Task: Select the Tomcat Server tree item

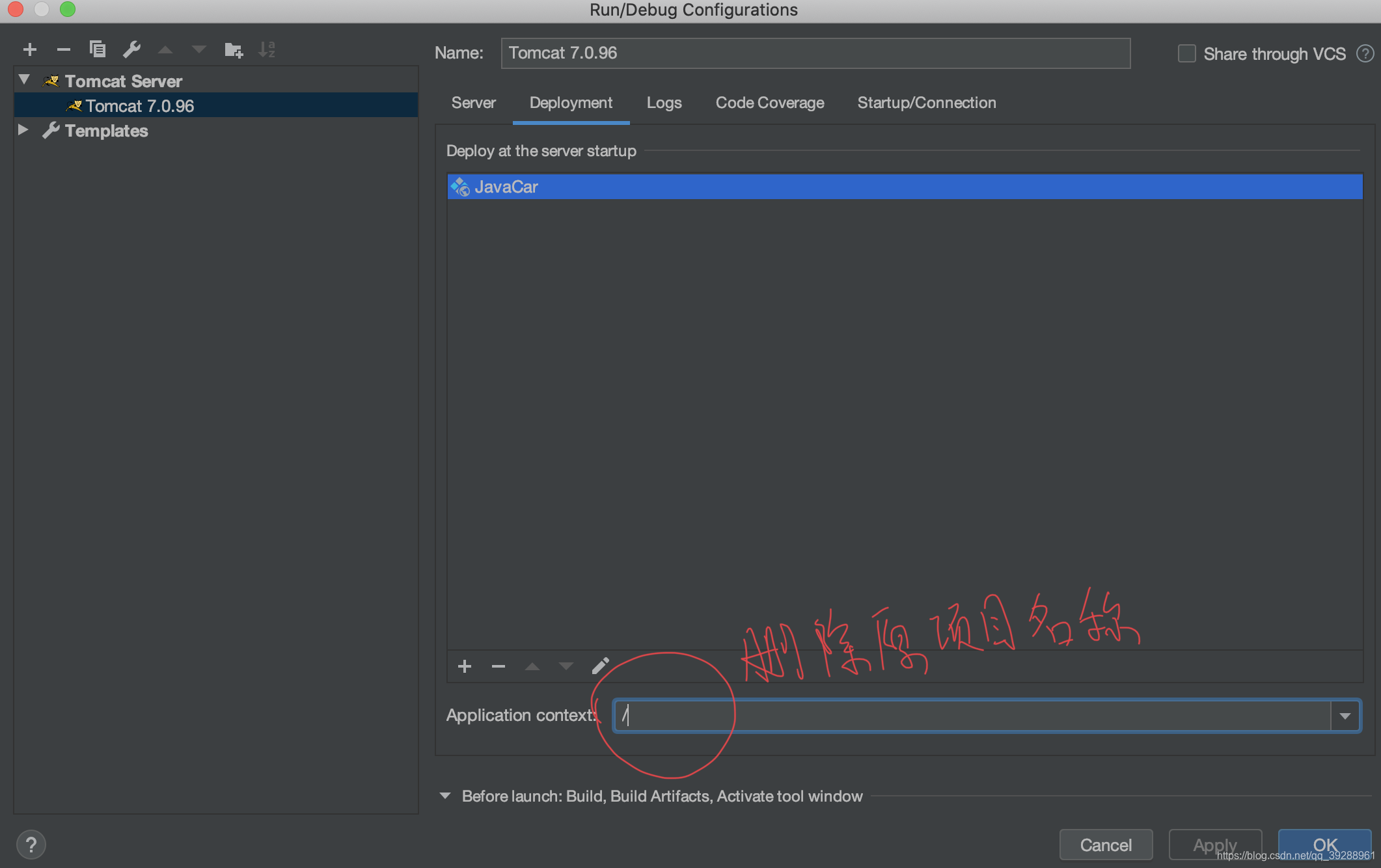Action: 216,81
